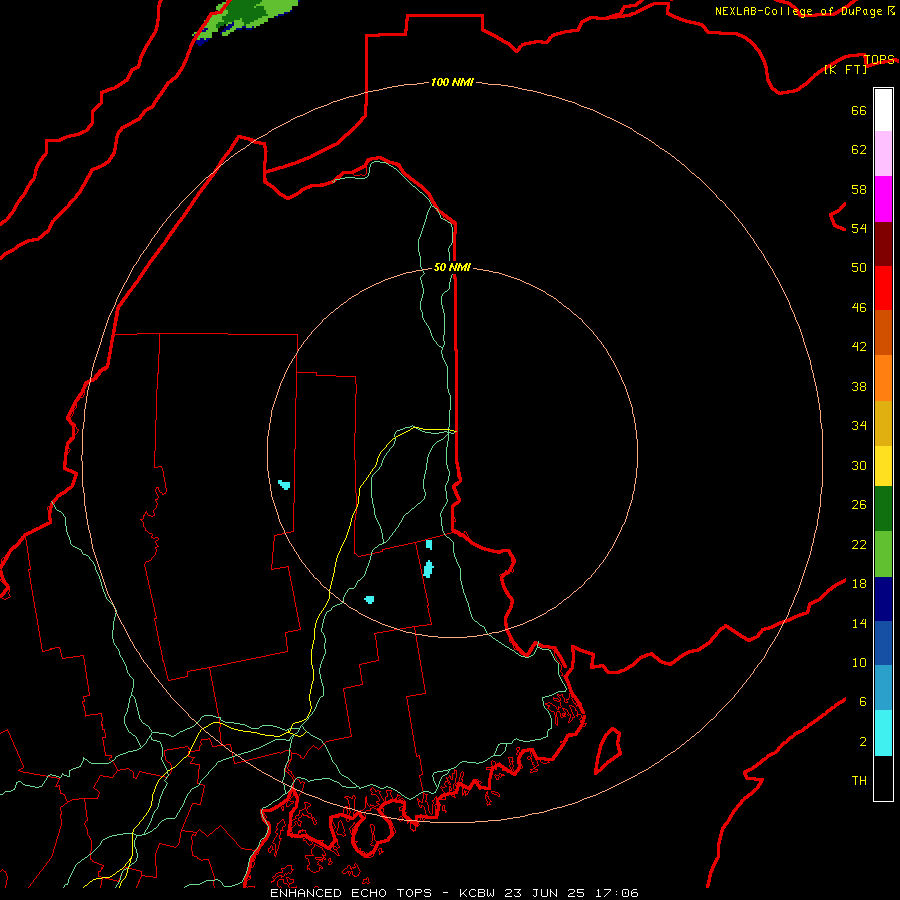Select the dark green color scale swatch
The height and width of the screenshot is (900, 900).
[883, 509]
